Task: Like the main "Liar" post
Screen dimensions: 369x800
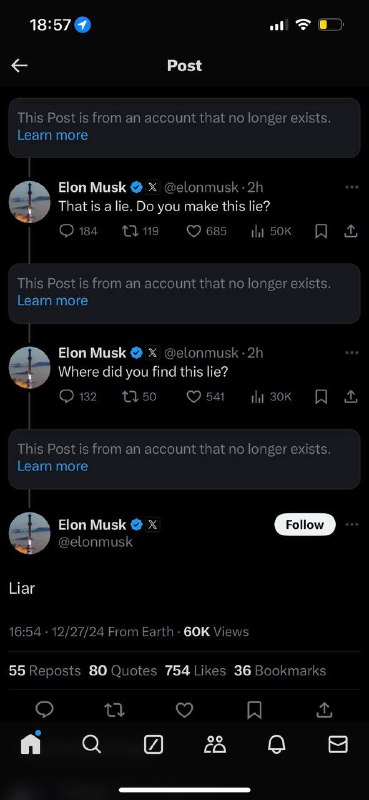Action: tap(184, 710)
